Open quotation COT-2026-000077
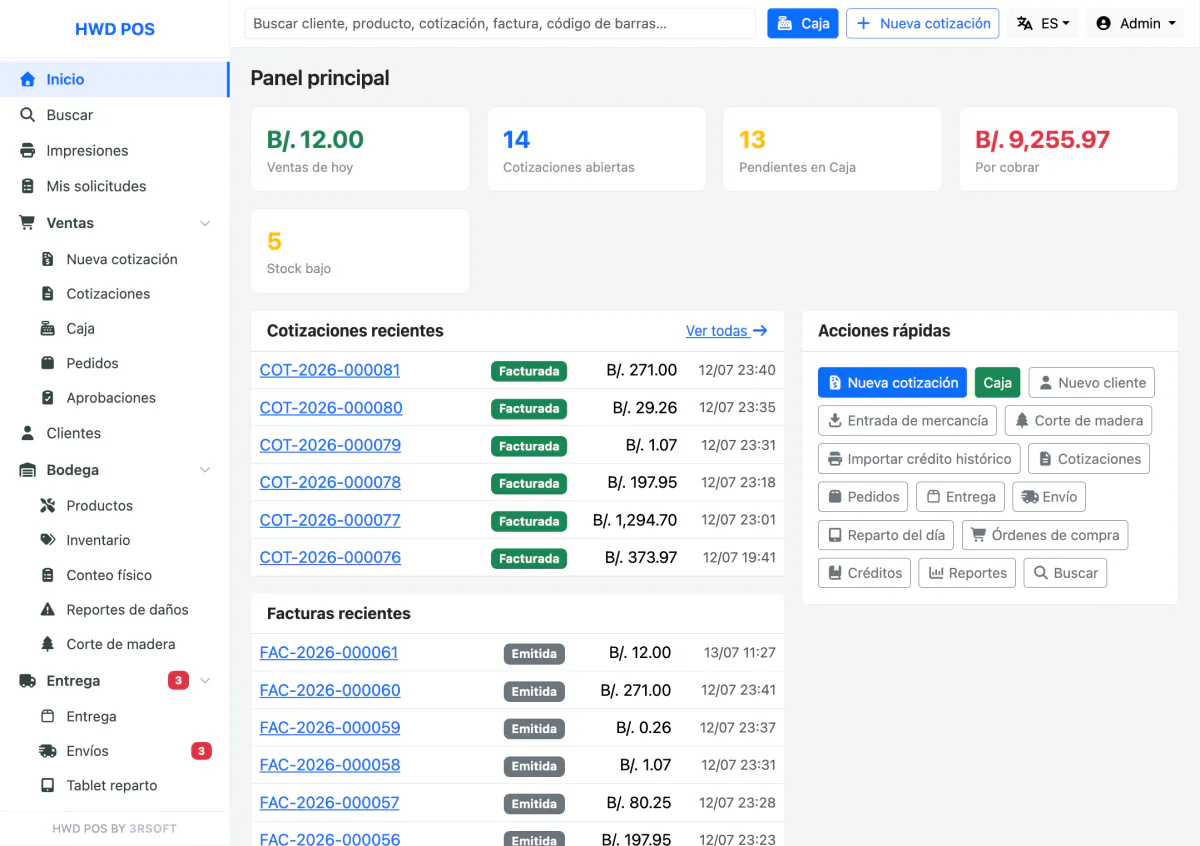This screenshot has width=1200, height=846. click(330, 520)
